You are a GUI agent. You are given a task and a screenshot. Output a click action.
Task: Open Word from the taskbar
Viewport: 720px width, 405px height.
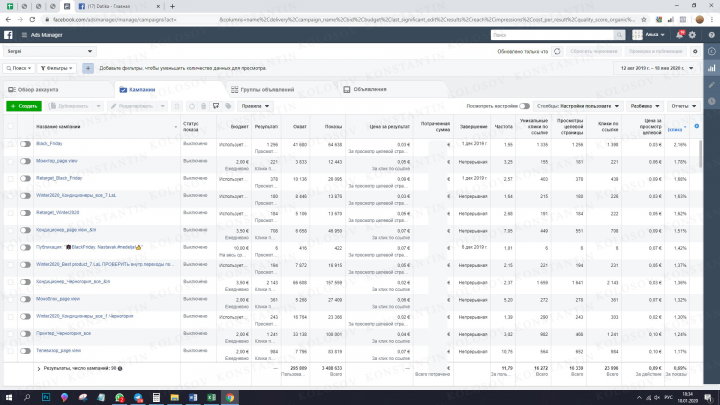[x=193, y=397]
